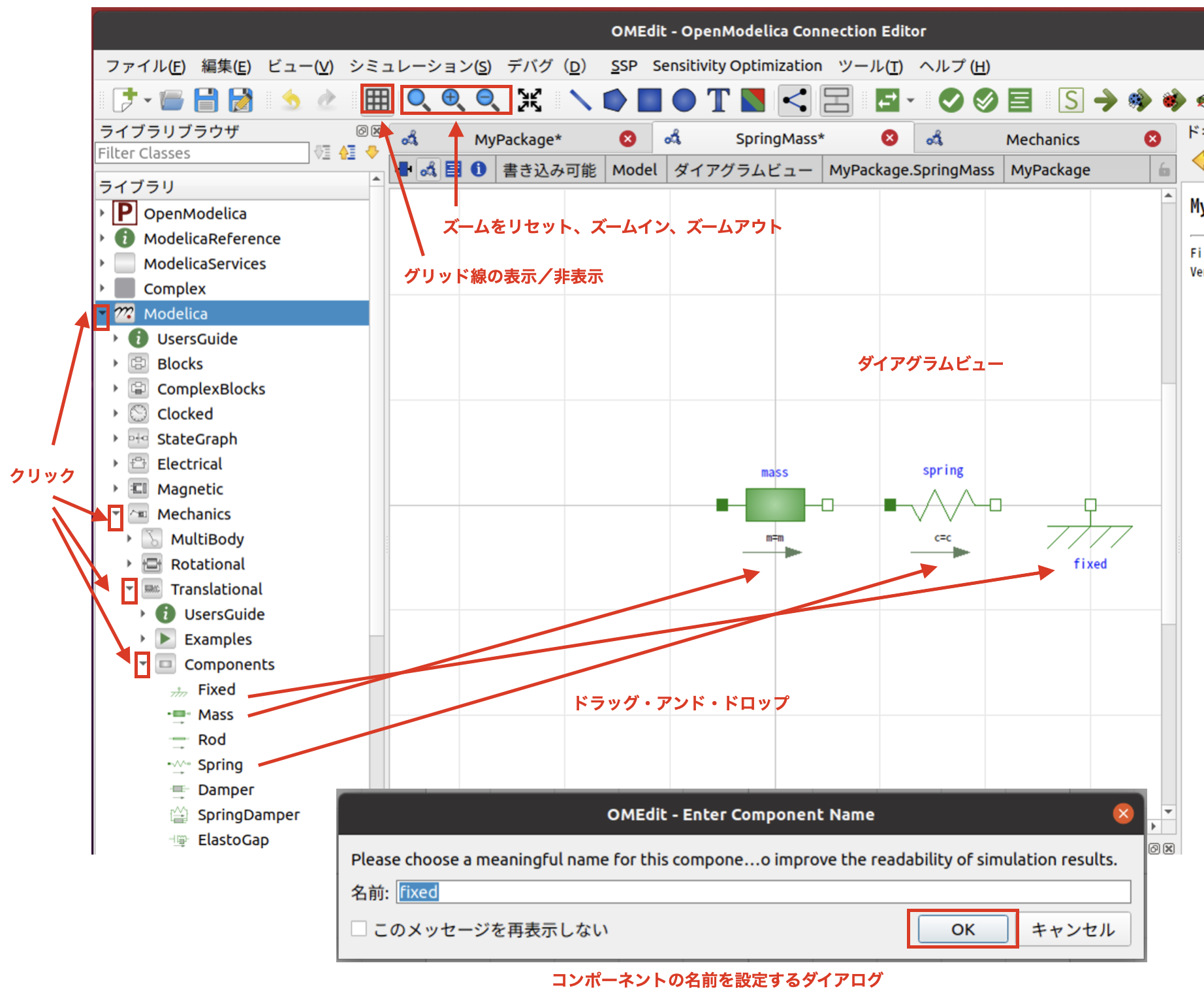The width and height of the screenshot is (1204, 991).
Task: Click the green Check Model icon
Action: [x=951, y=100]
